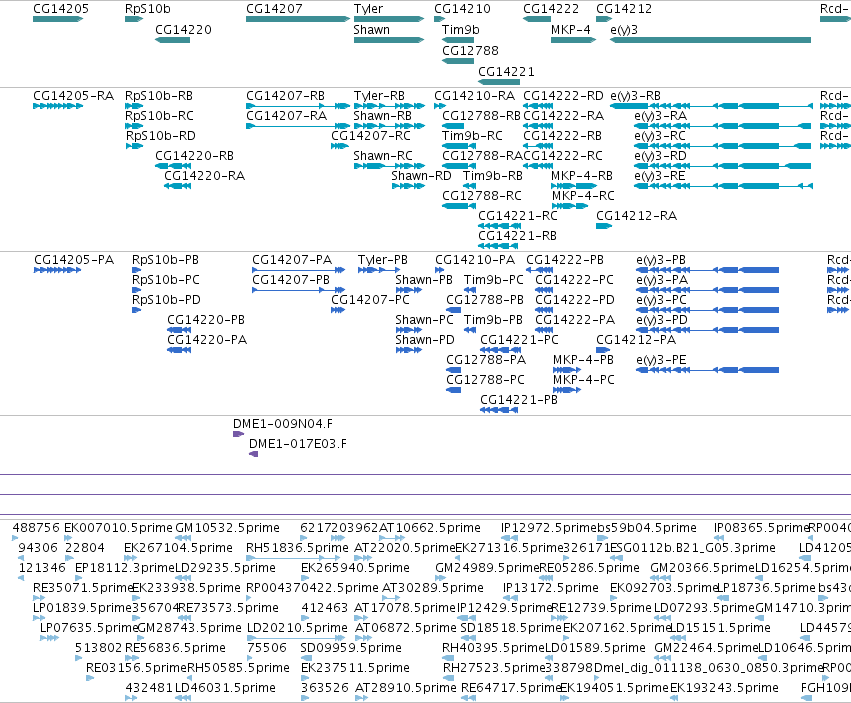Viewport: 851px width, 703px height.
Task: Open protein CG14222-PA
Action: click(575, 320)
